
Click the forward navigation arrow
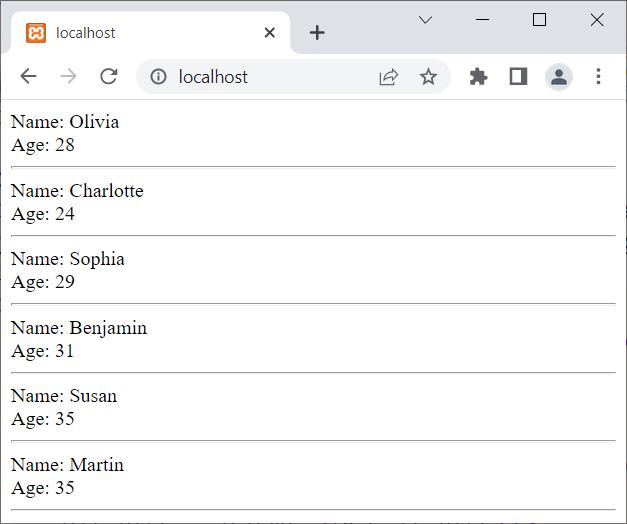coord(68,76)
